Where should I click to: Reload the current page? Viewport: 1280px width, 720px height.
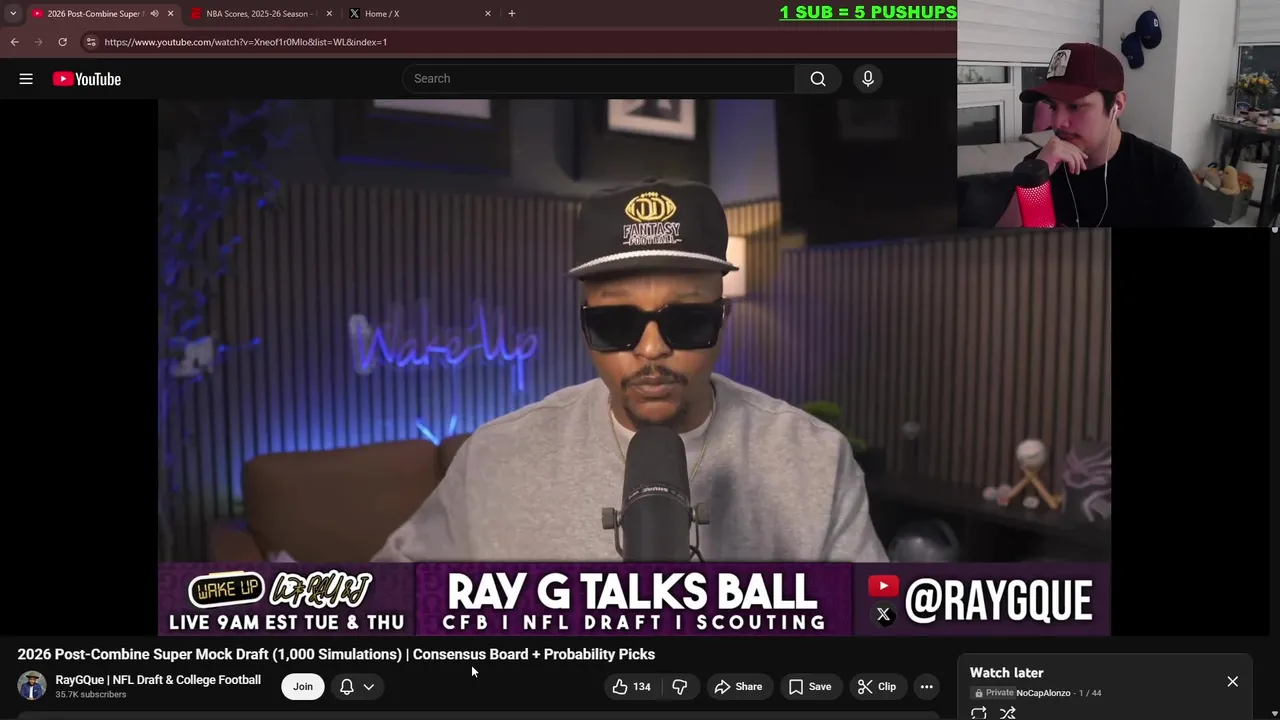[62, 42]
